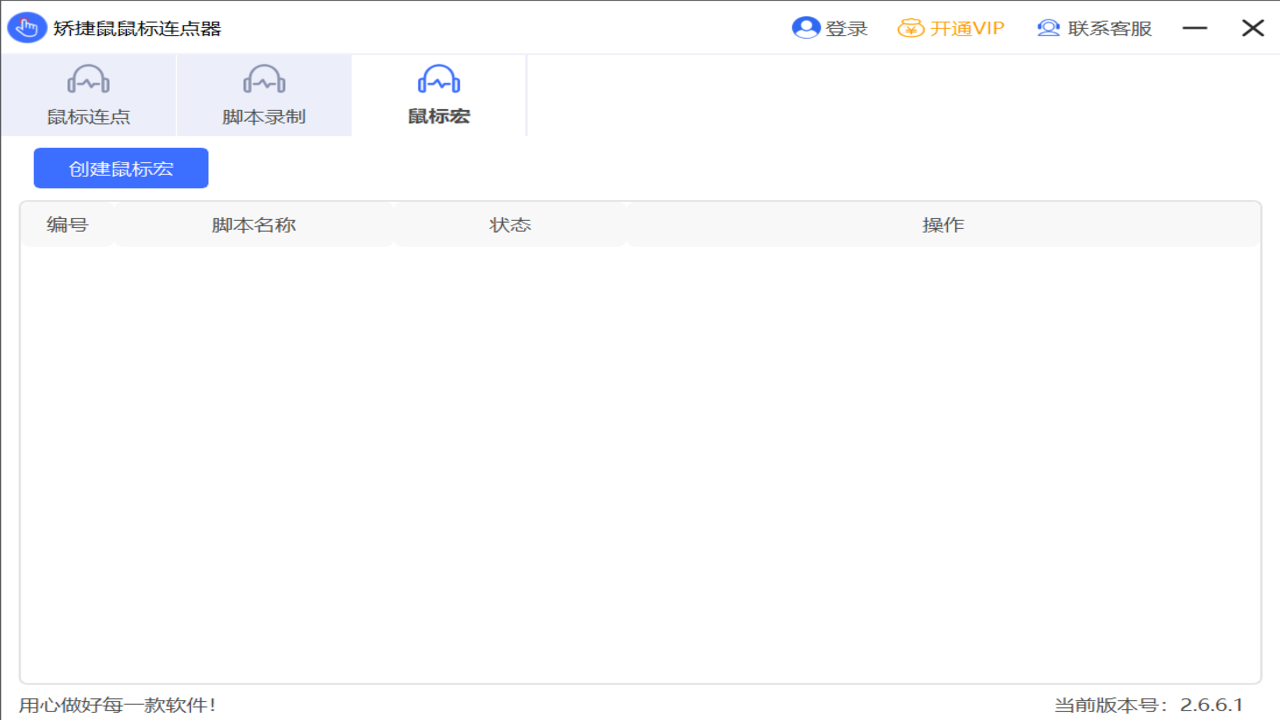Click the 创建鼠标宏 button
This screenshot has height=720, width=1280.
click(x=120, y=168)
